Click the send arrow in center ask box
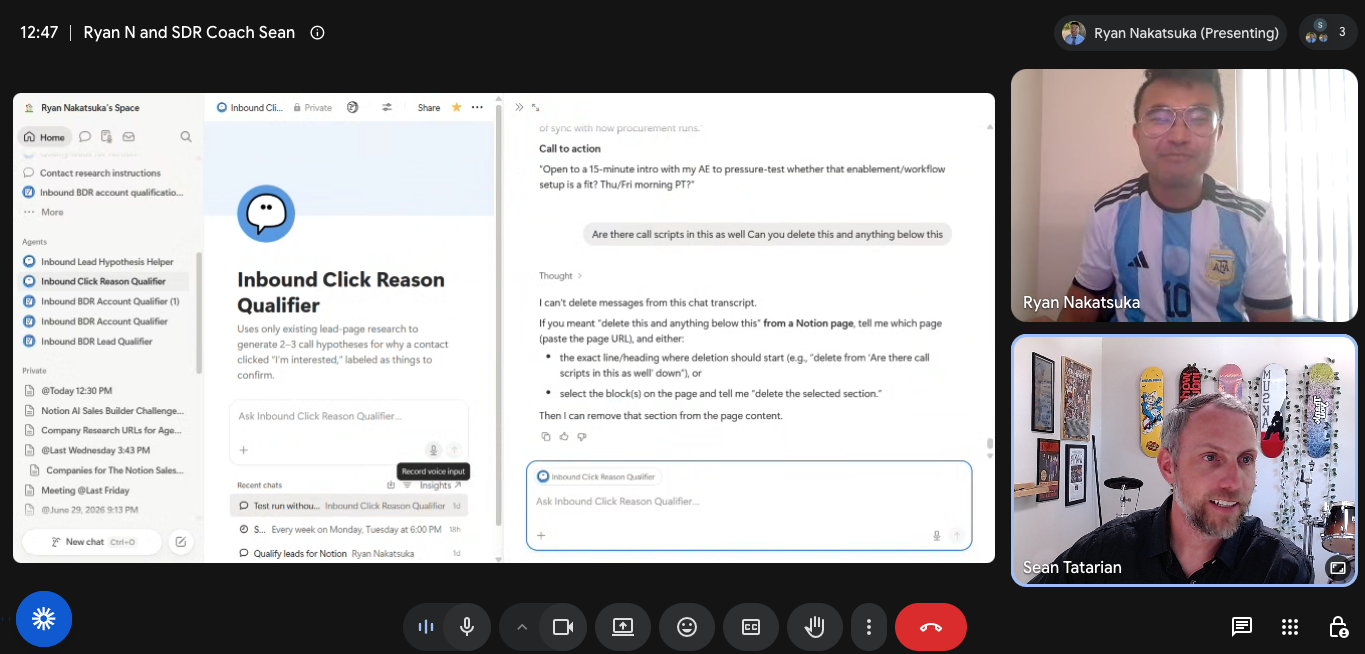The width and height of the screenshot is (1365, 654). (x=453, y=450)
